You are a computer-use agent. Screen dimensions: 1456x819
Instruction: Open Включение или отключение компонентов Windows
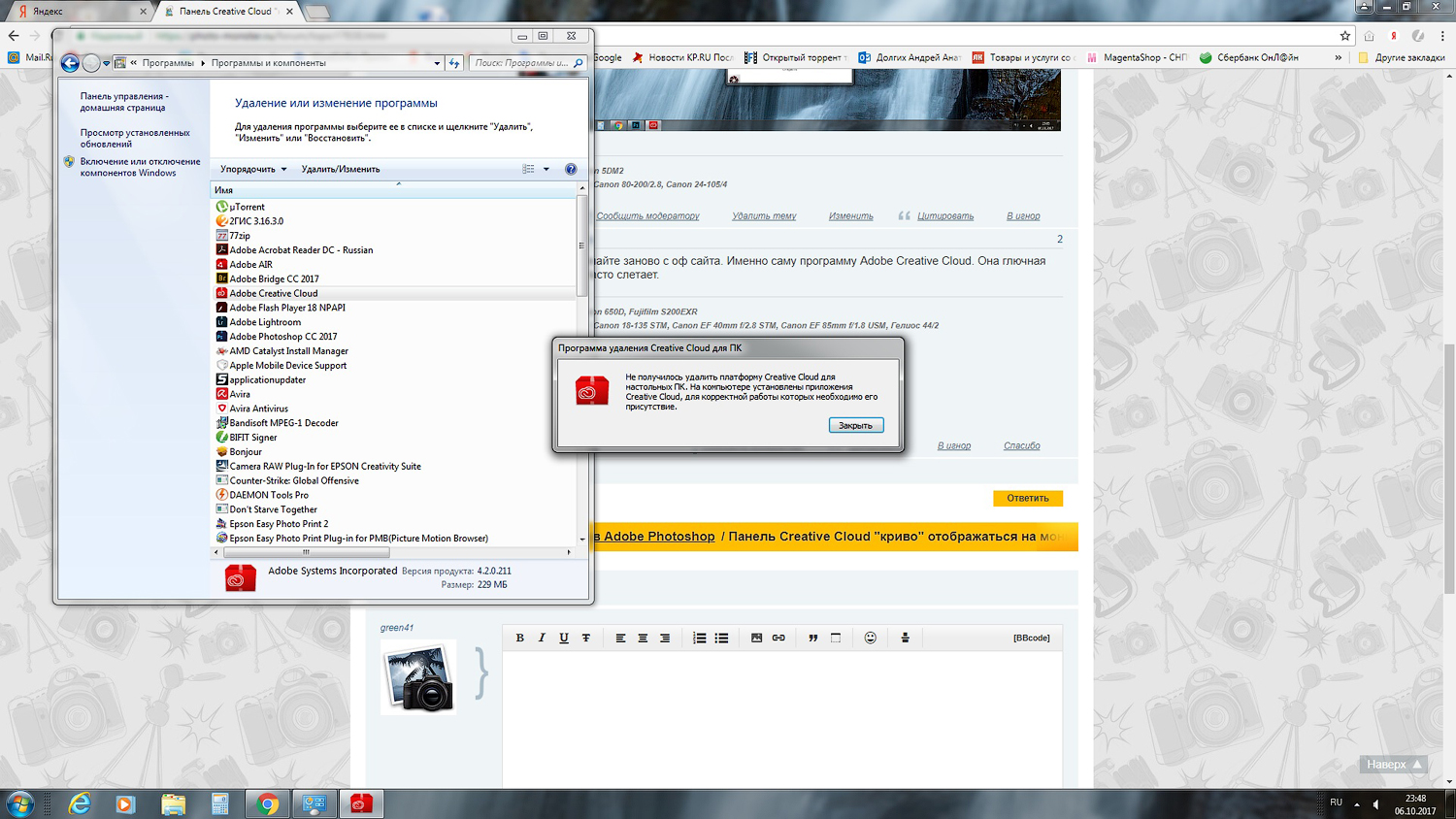click(x=140, y=167)
